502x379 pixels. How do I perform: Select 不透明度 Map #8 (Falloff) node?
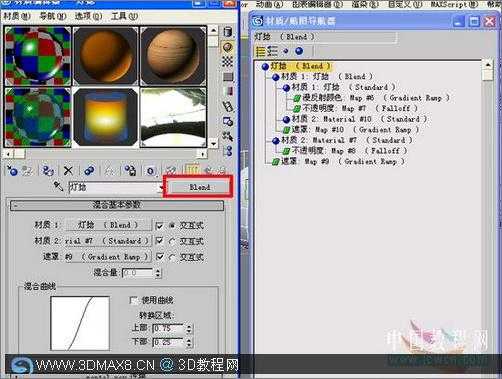click(344, 151)
